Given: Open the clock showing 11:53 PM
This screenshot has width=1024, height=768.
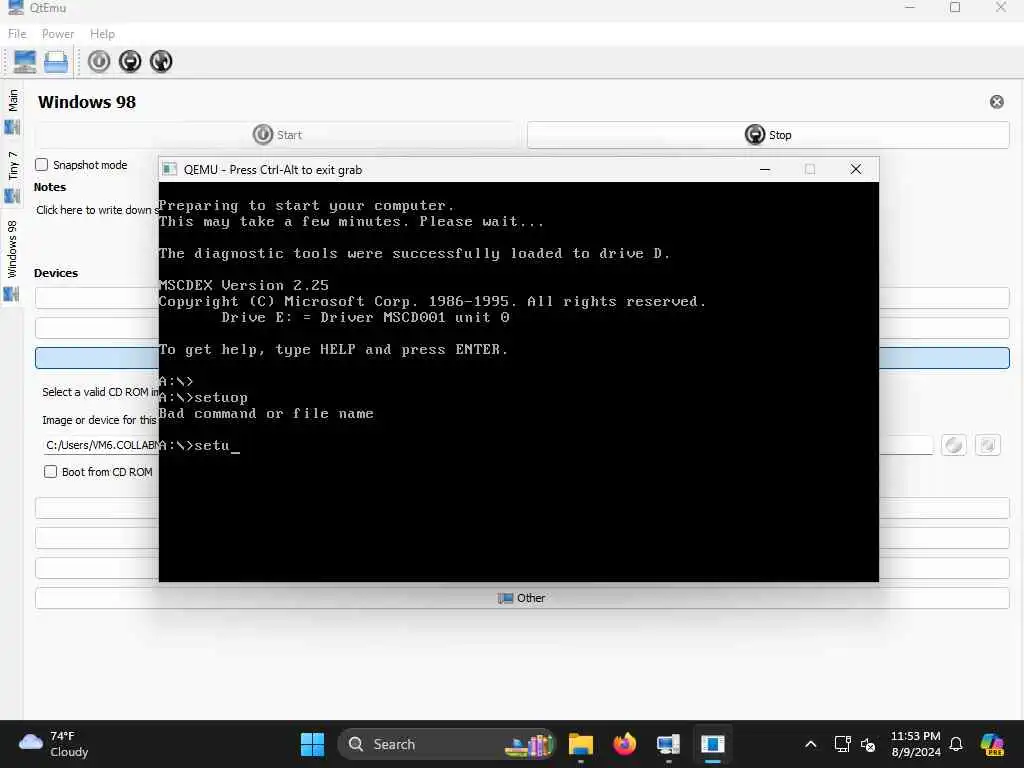Looking at the screenshot, I should point(916,744).
